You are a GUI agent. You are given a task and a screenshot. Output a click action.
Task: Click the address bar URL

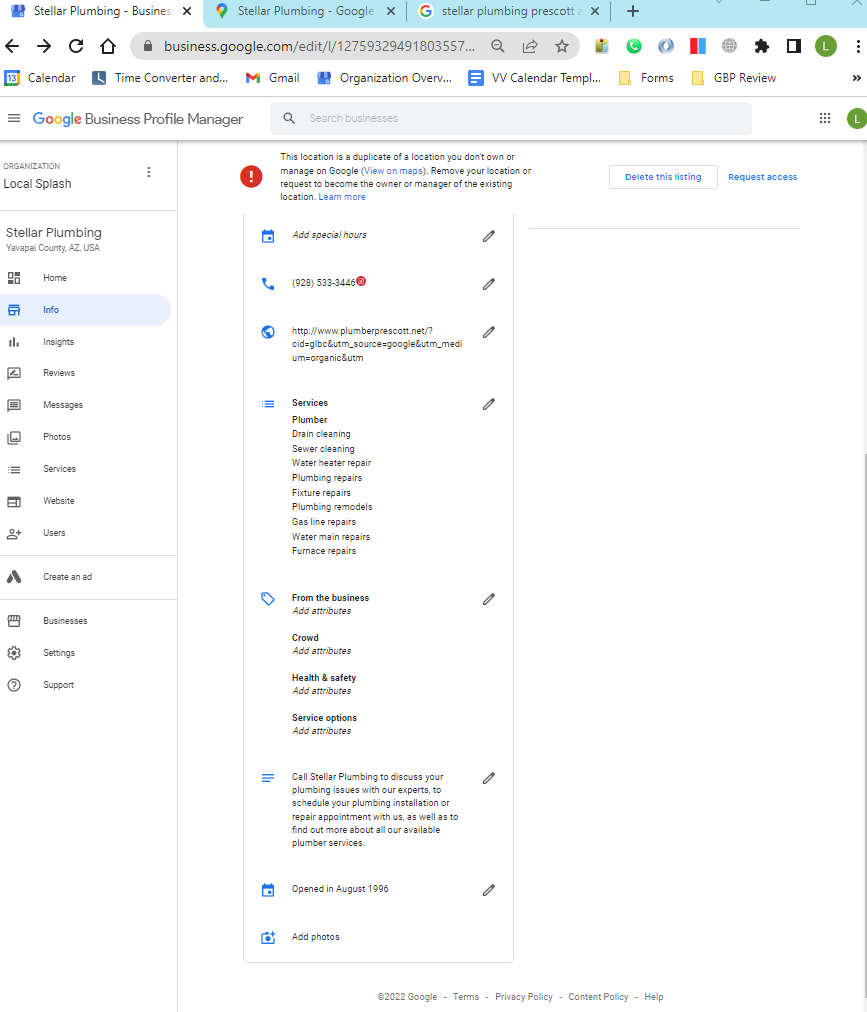tap(319, 46)
